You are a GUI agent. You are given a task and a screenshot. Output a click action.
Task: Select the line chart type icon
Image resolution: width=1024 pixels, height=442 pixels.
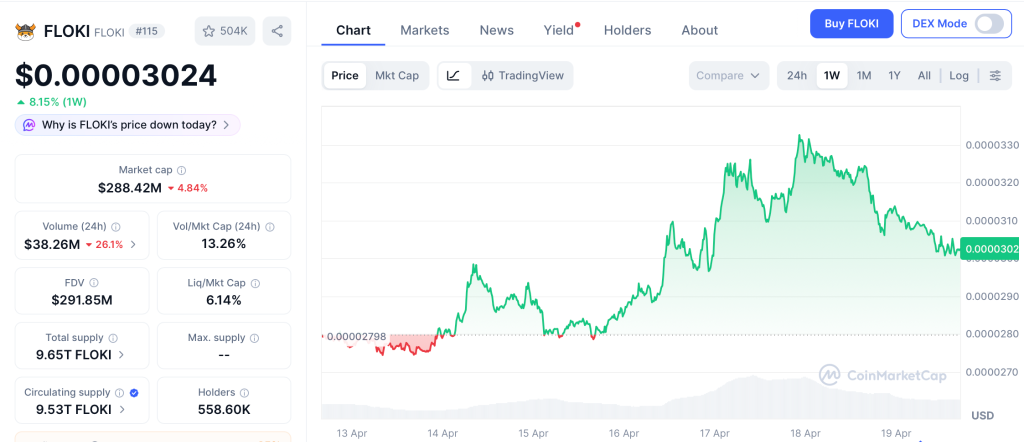coord(453,76)
